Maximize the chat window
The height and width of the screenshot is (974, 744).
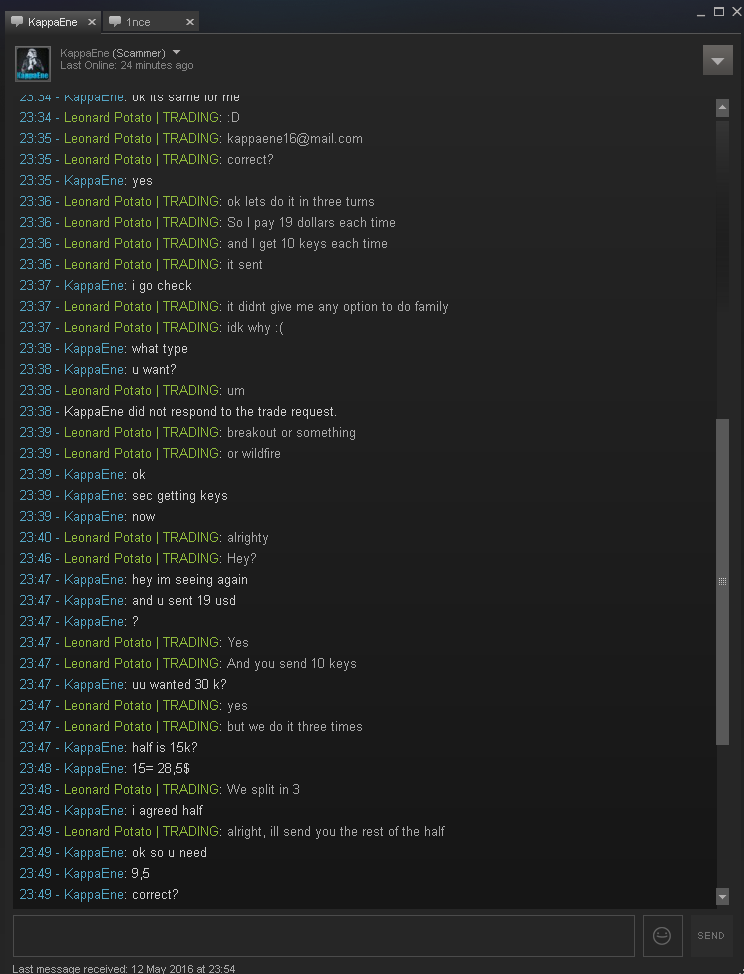click(719, 11)
